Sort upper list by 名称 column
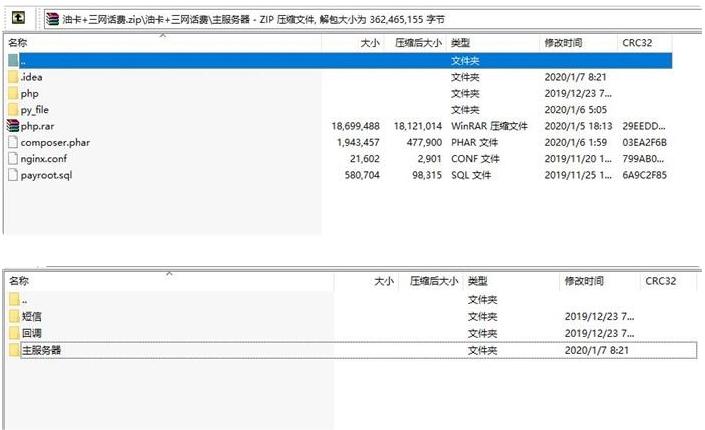 [17, 44]
